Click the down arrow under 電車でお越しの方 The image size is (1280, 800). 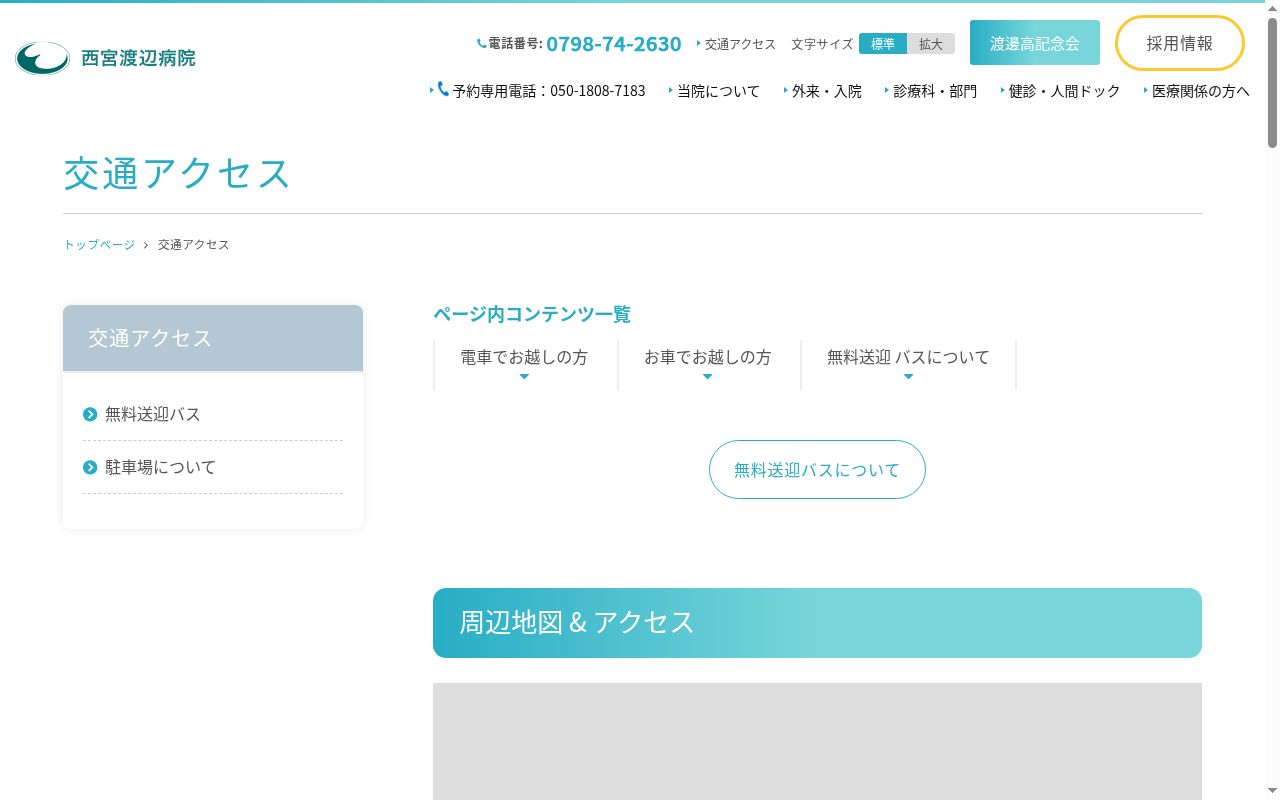tap(524, 377)
